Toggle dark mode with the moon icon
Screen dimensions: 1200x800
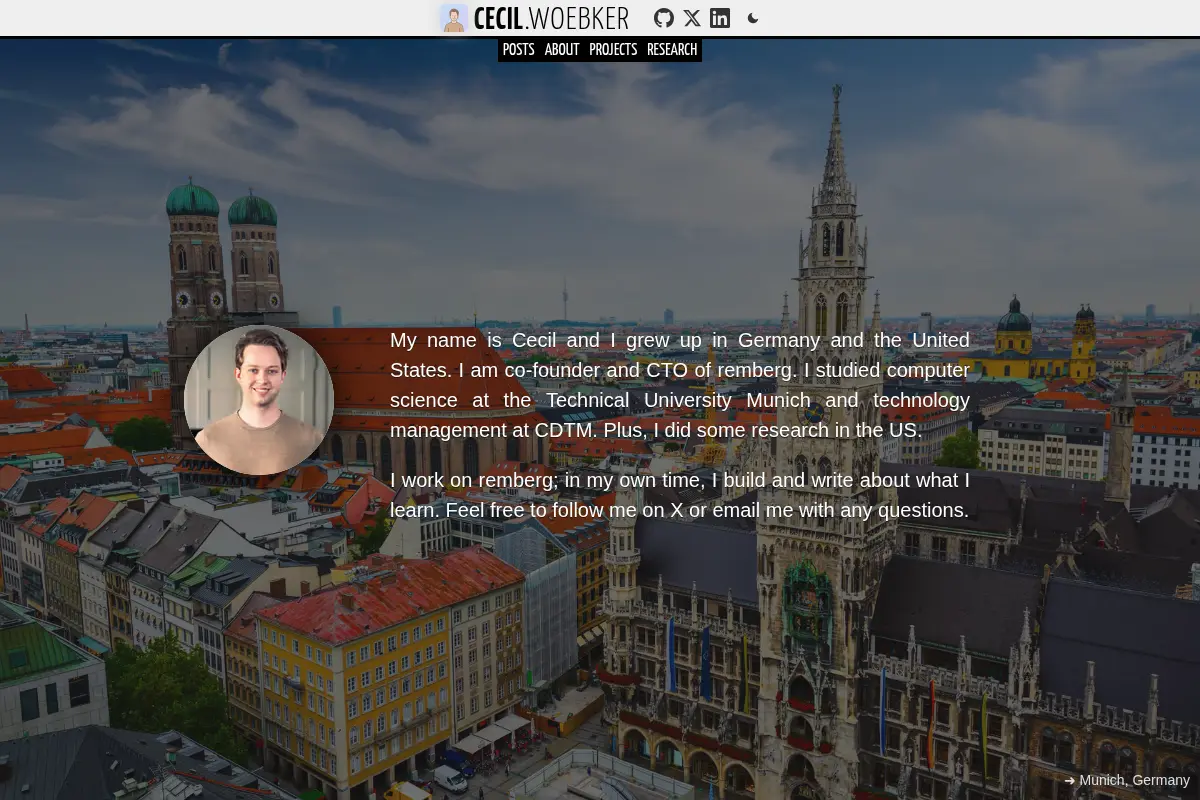(x=753, y=18)
